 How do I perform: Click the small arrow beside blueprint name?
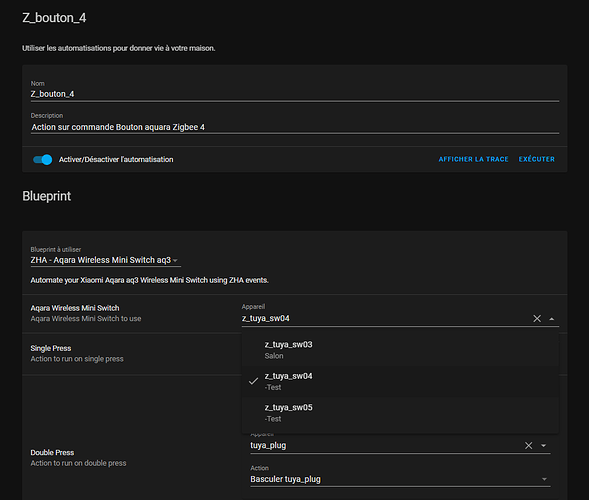point(175,260)
